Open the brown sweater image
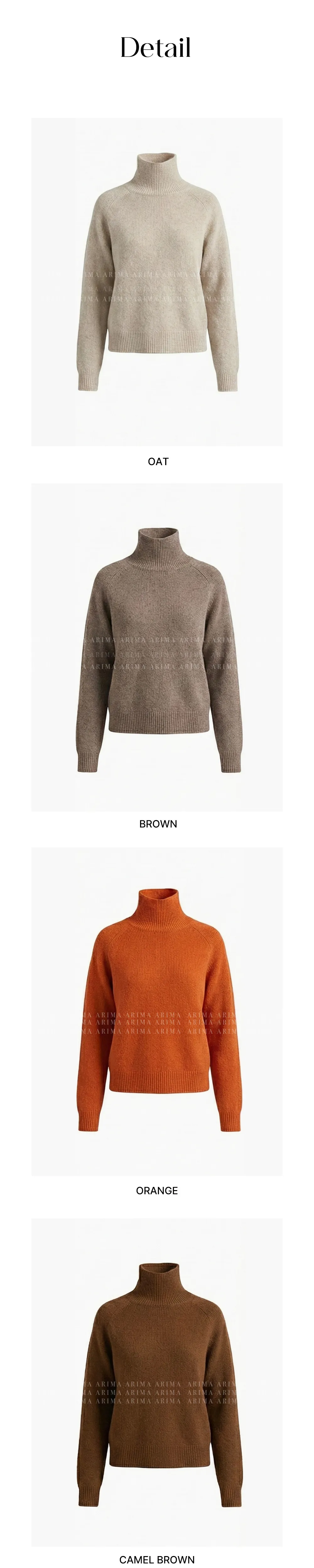The height and width of the screenshot is (1568, 314). [x=157, y=647]
